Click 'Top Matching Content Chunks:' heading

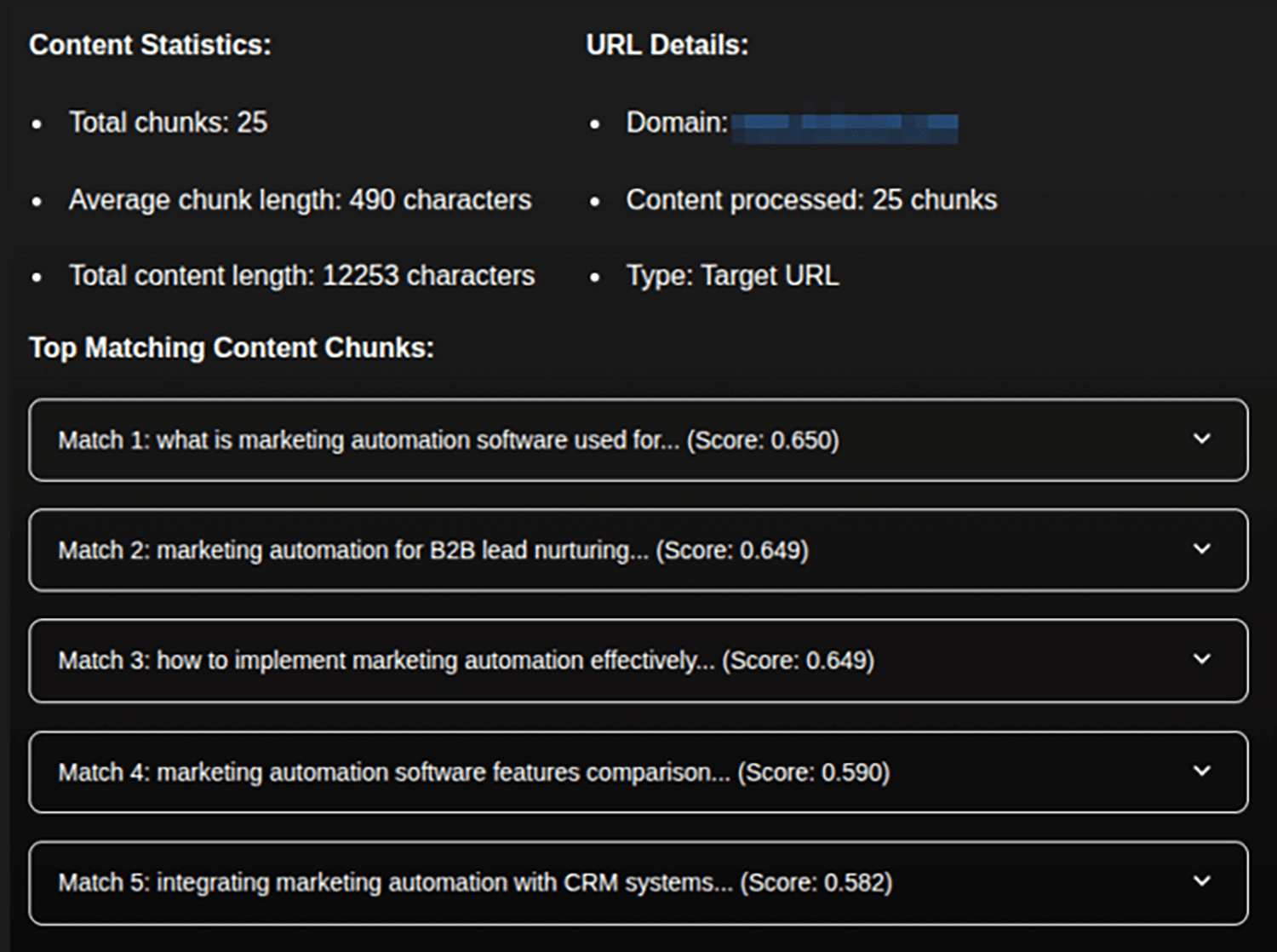click(x=232, y=348)
